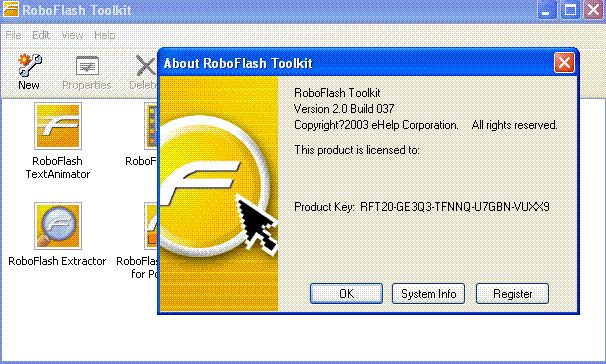
Task: Open the RoboFlash TextAnimator tool icon
Action: [x=58, y=126]
